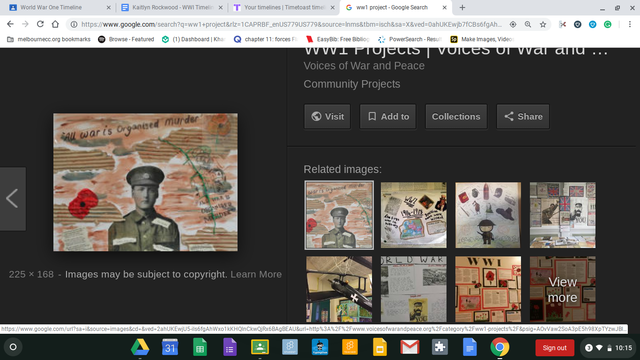Click View more related images
The width and height of the screenshot is (640, 360).
coord(562,289)
